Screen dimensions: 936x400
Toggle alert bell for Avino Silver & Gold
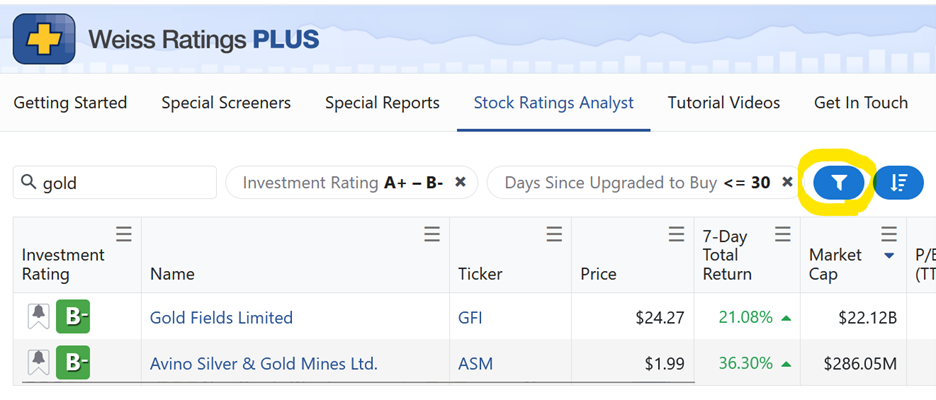[x=39, y=362]
